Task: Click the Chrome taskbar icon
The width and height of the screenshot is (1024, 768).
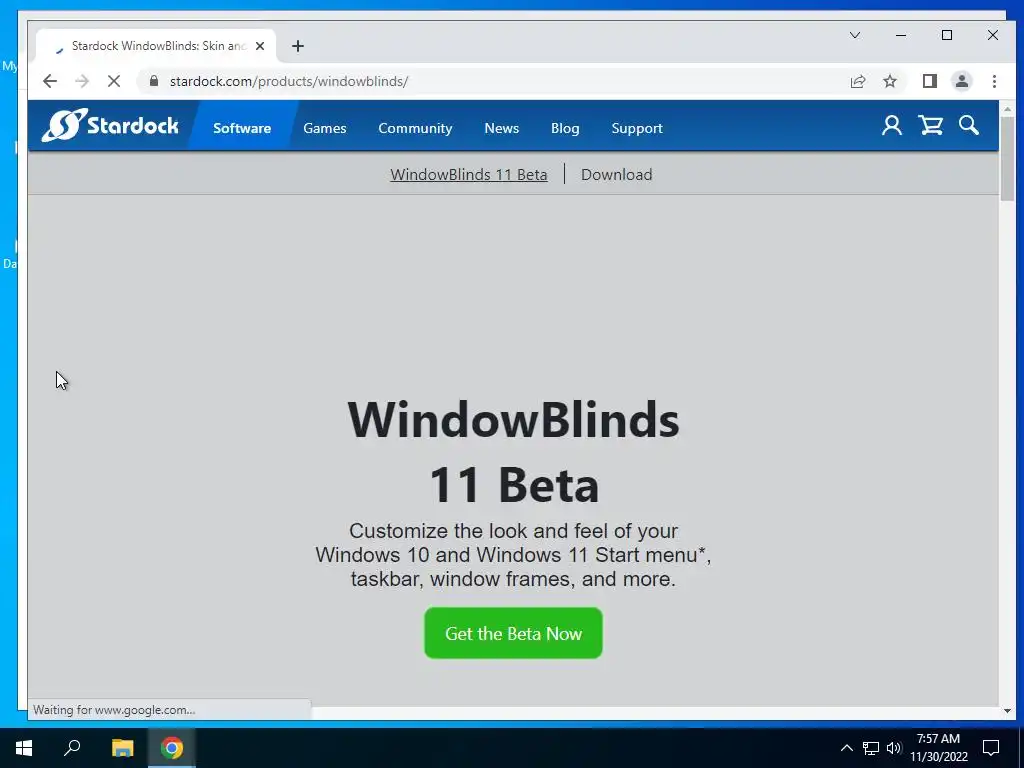Action: pyautogui.click(x=172, y=748)
